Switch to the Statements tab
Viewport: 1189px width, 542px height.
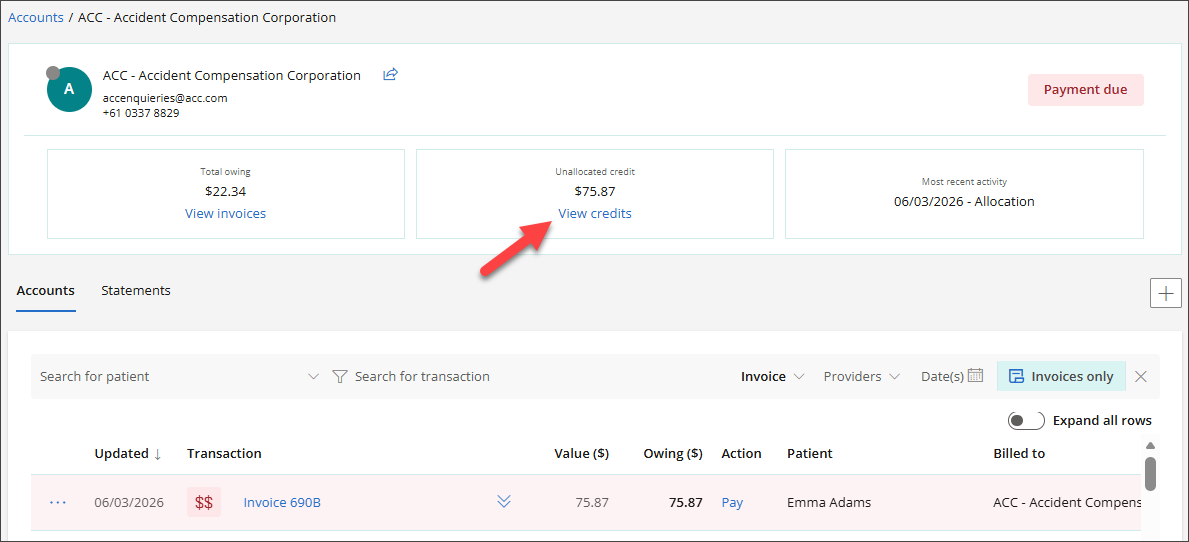click(136, 291)
